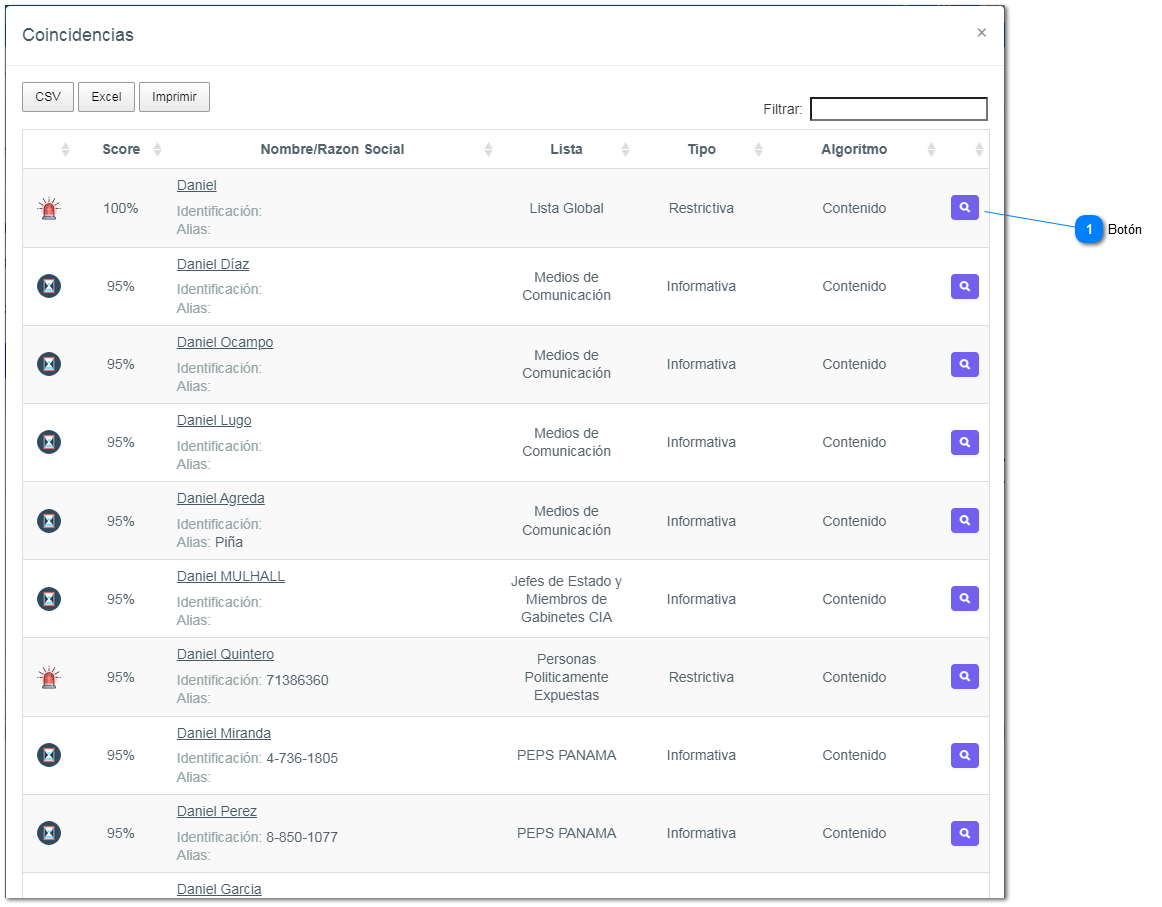Sort by Nombre/Razon Social column header
This screenshot has height=907, width=1162.
[332, 149]
